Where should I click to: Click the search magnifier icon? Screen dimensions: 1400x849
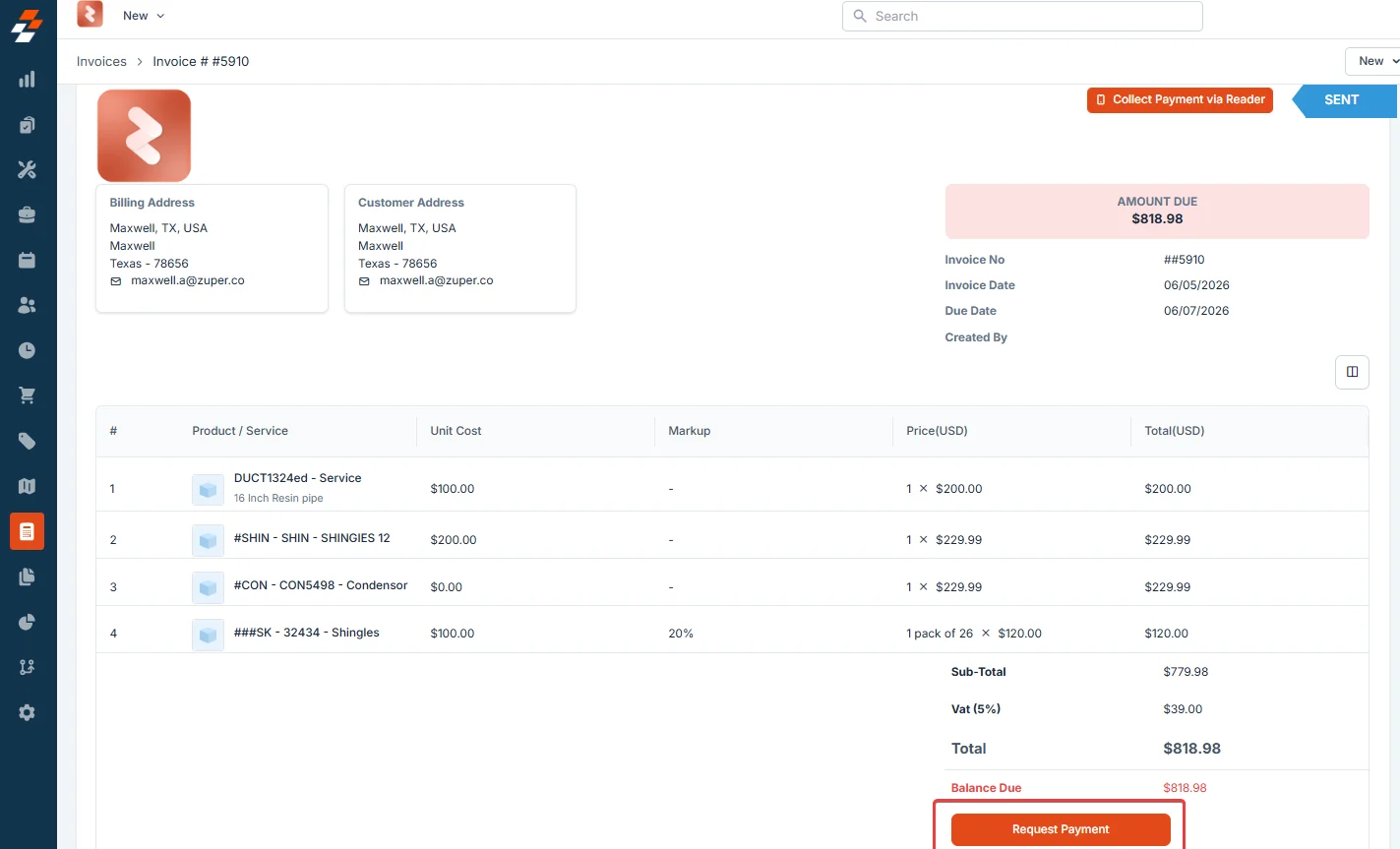click(860, 16)
